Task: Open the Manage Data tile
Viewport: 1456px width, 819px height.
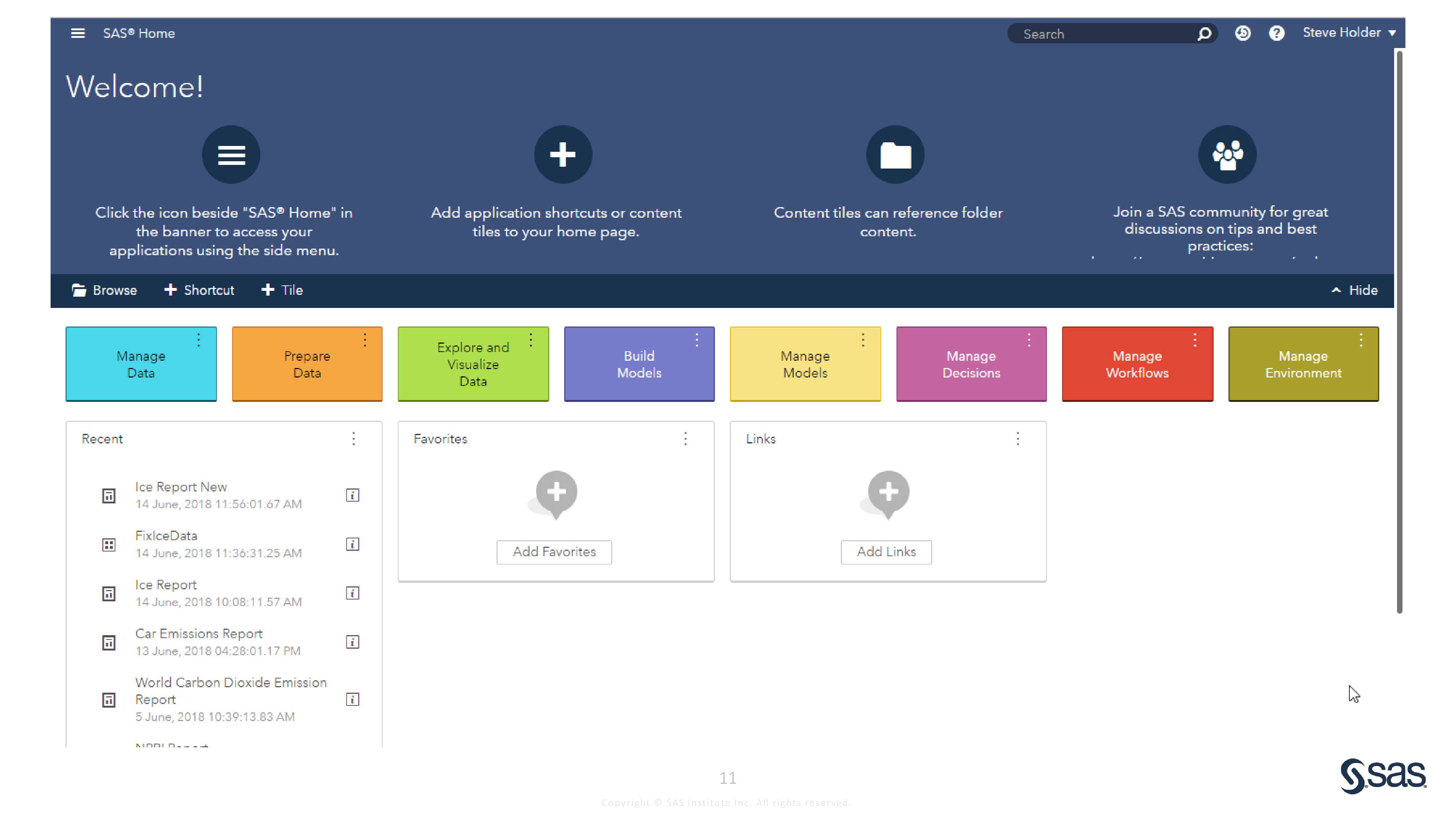Action: 141,364
